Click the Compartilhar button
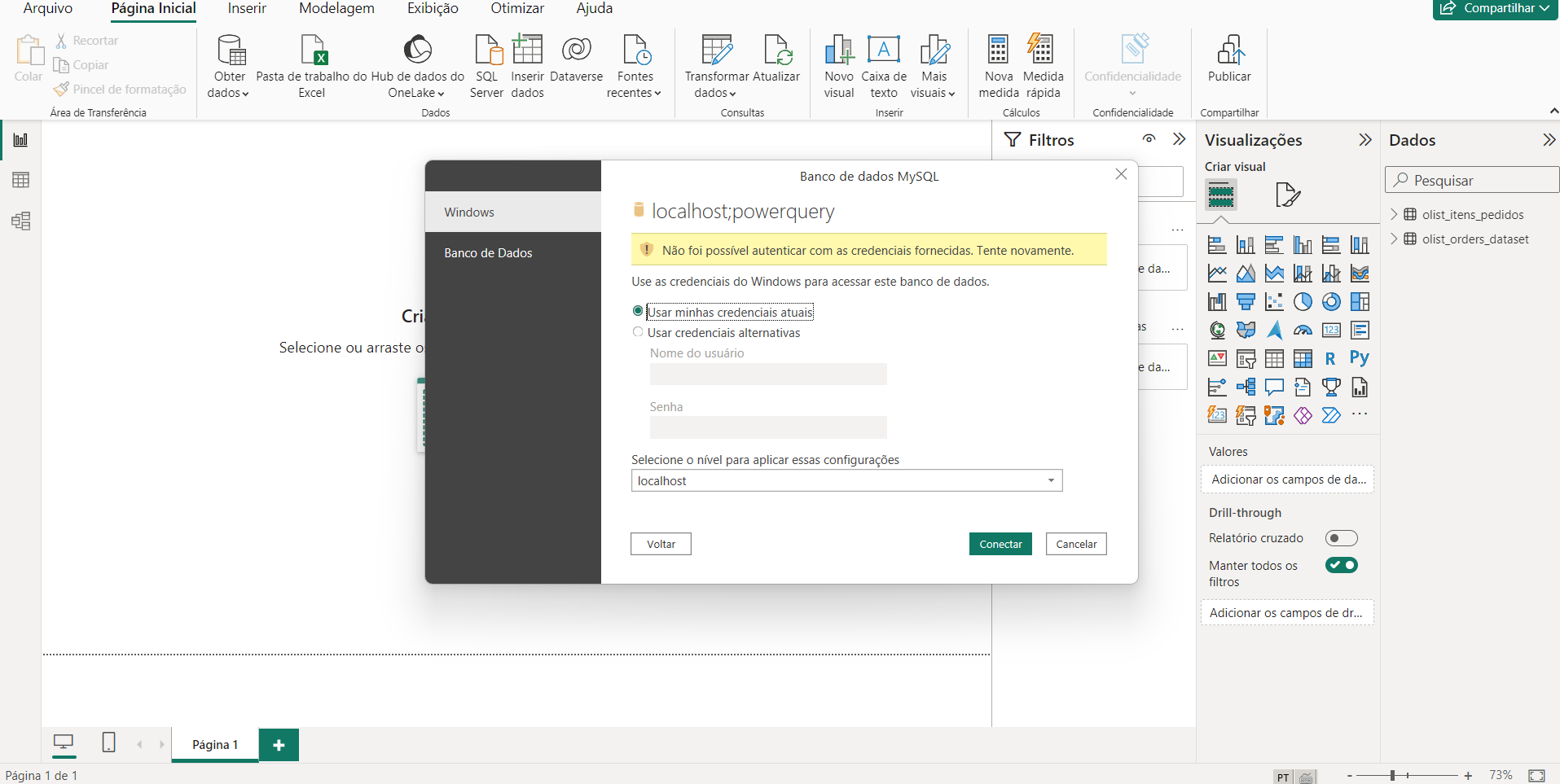The image size is (1560, 784). pos(1495,9)
